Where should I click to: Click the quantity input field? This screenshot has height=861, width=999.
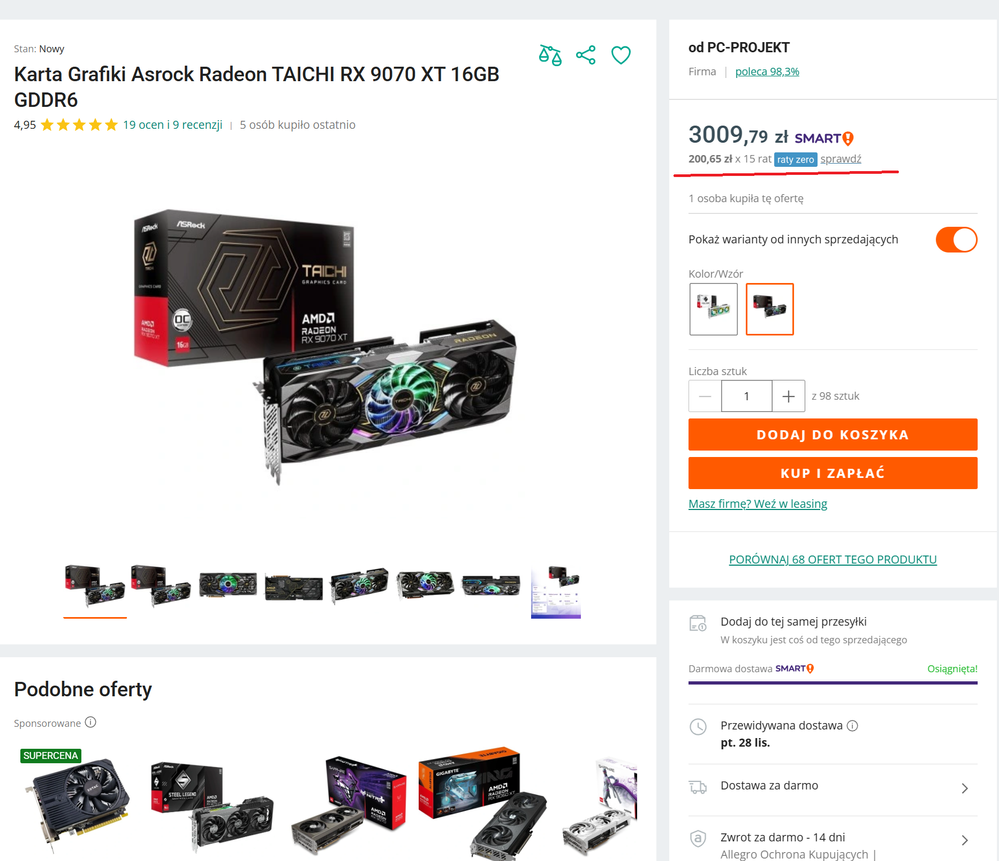(746, 396)
